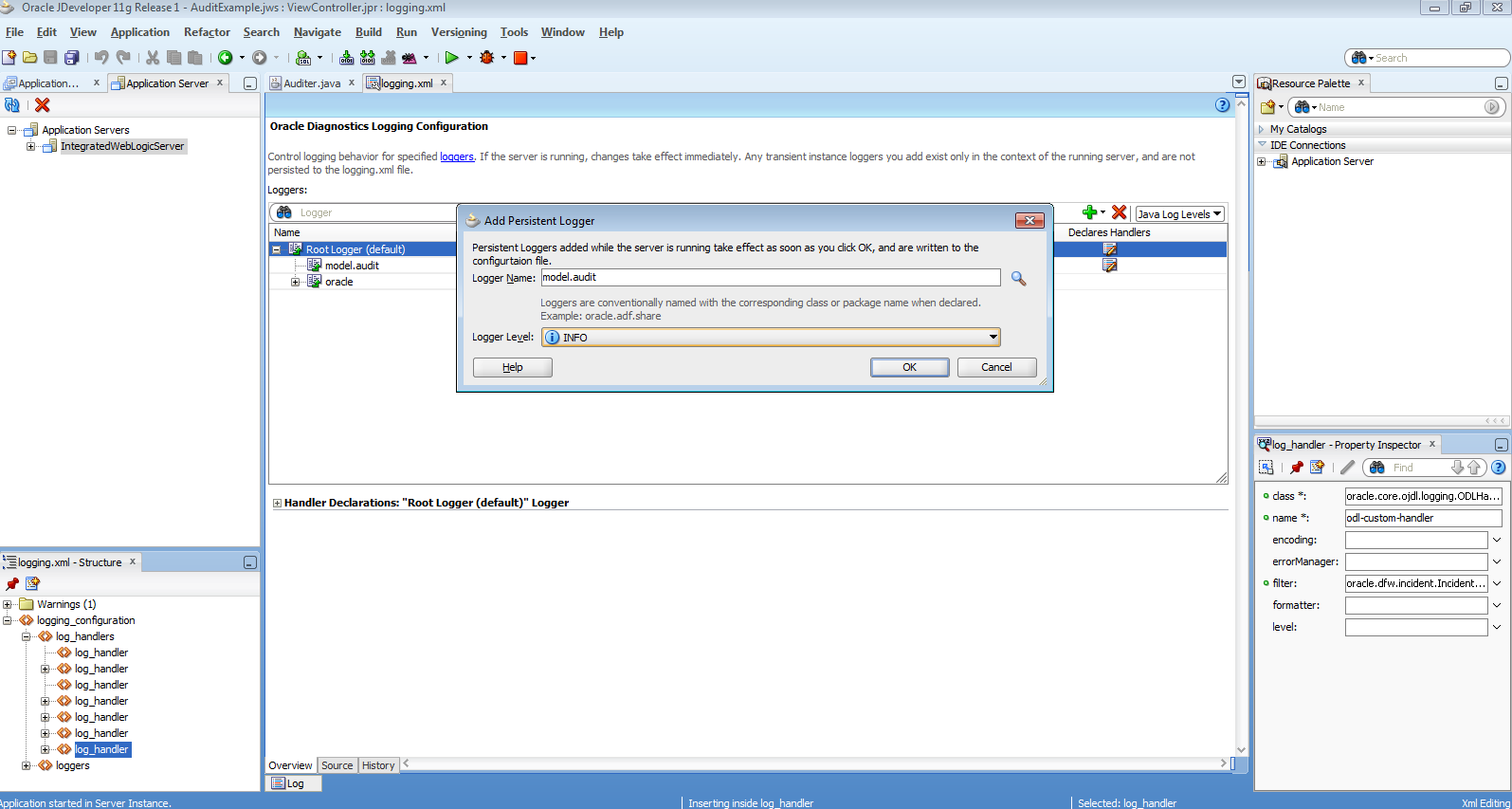This screenshot has width=1512, height=809.
Task: Switch to the History tab
Action: click(378, 765)
